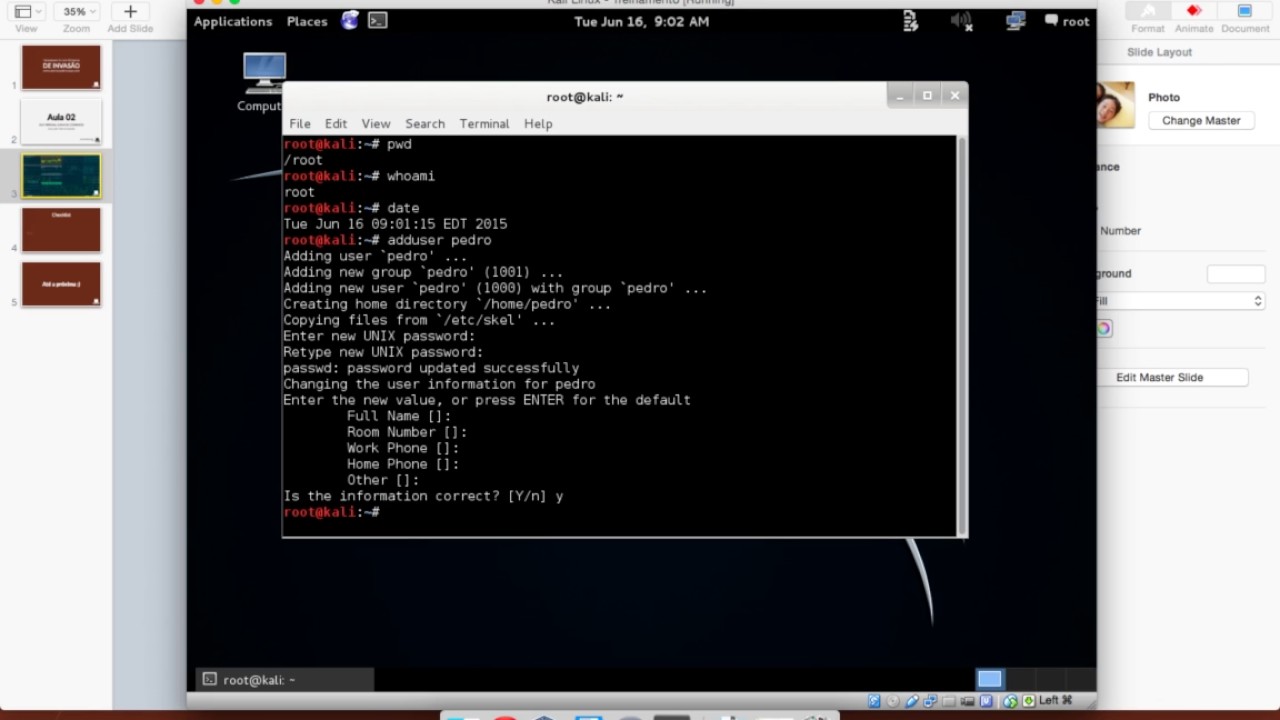
Task: Click VirtualBox hard disk activity indicator
Action: [875, 701]
